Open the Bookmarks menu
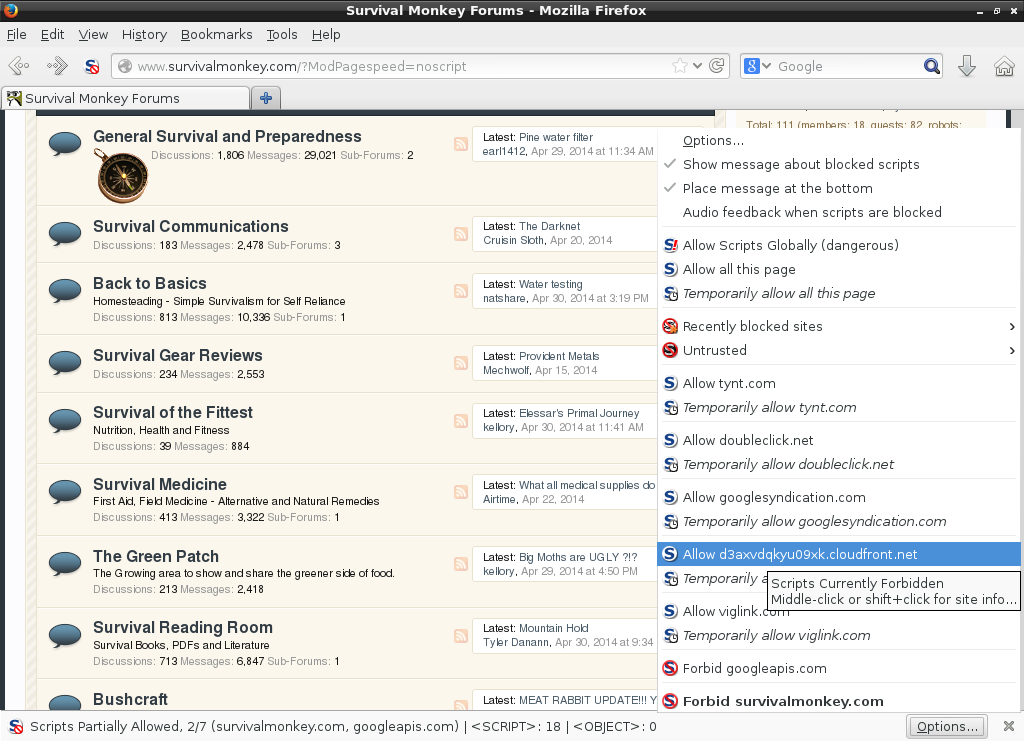This screenshot has height=742, width=1024. point(217,35)
